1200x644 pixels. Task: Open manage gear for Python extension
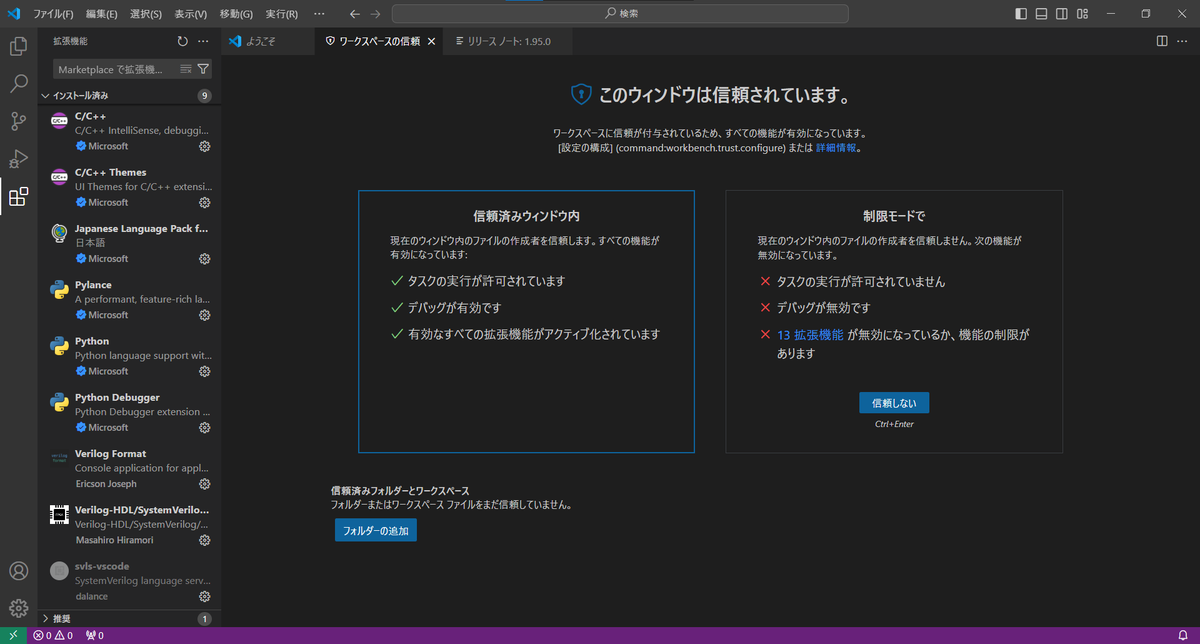click(x=204, y=371)
